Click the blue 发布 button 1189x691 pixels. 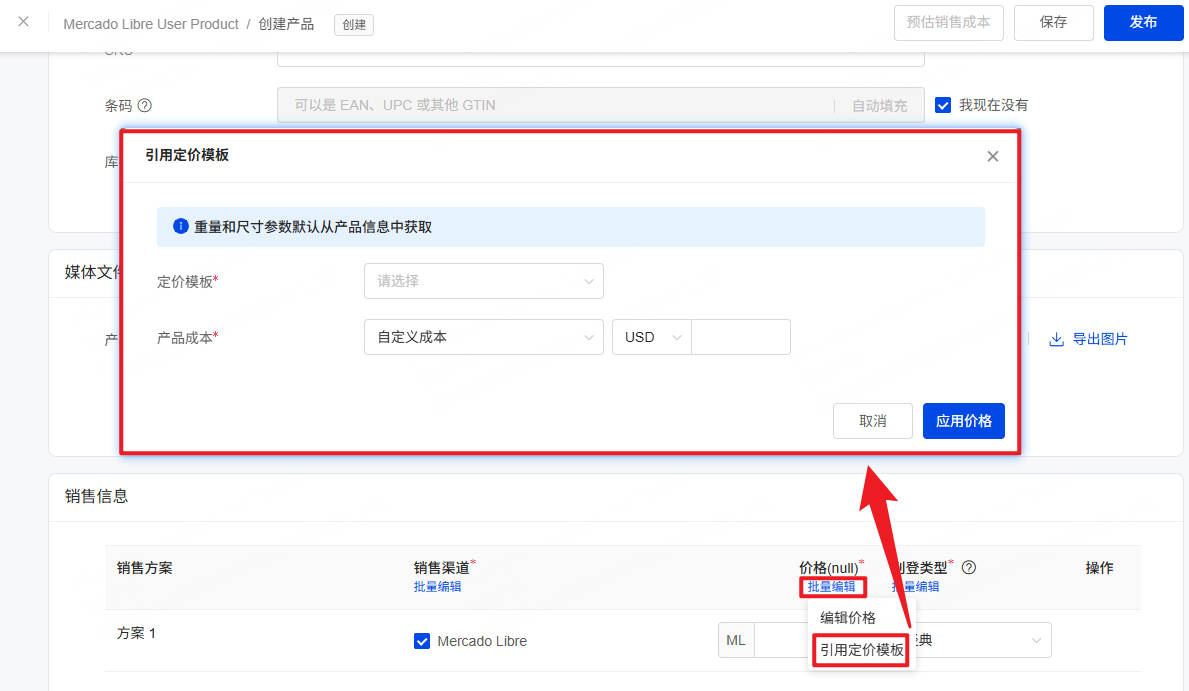(x=1144, y=23)
